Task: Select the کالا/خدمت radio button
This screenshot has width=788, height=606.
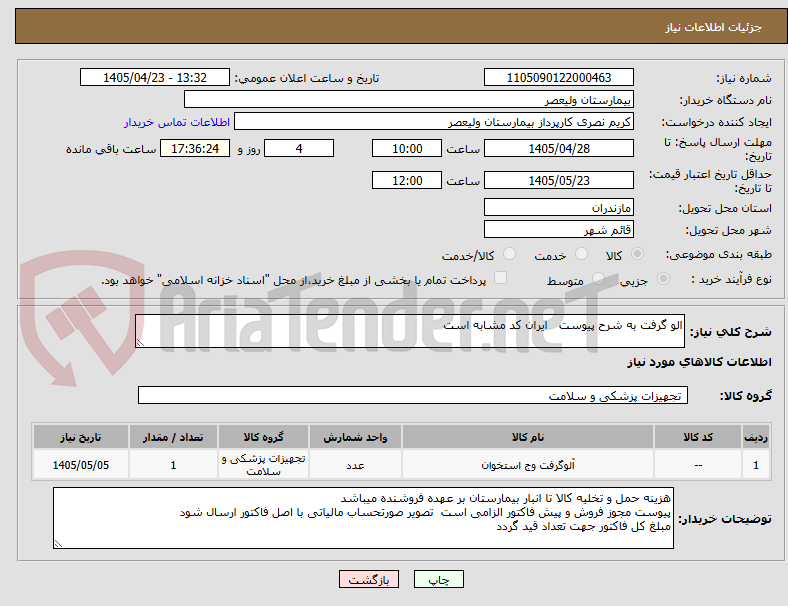Action: point(509,254)
